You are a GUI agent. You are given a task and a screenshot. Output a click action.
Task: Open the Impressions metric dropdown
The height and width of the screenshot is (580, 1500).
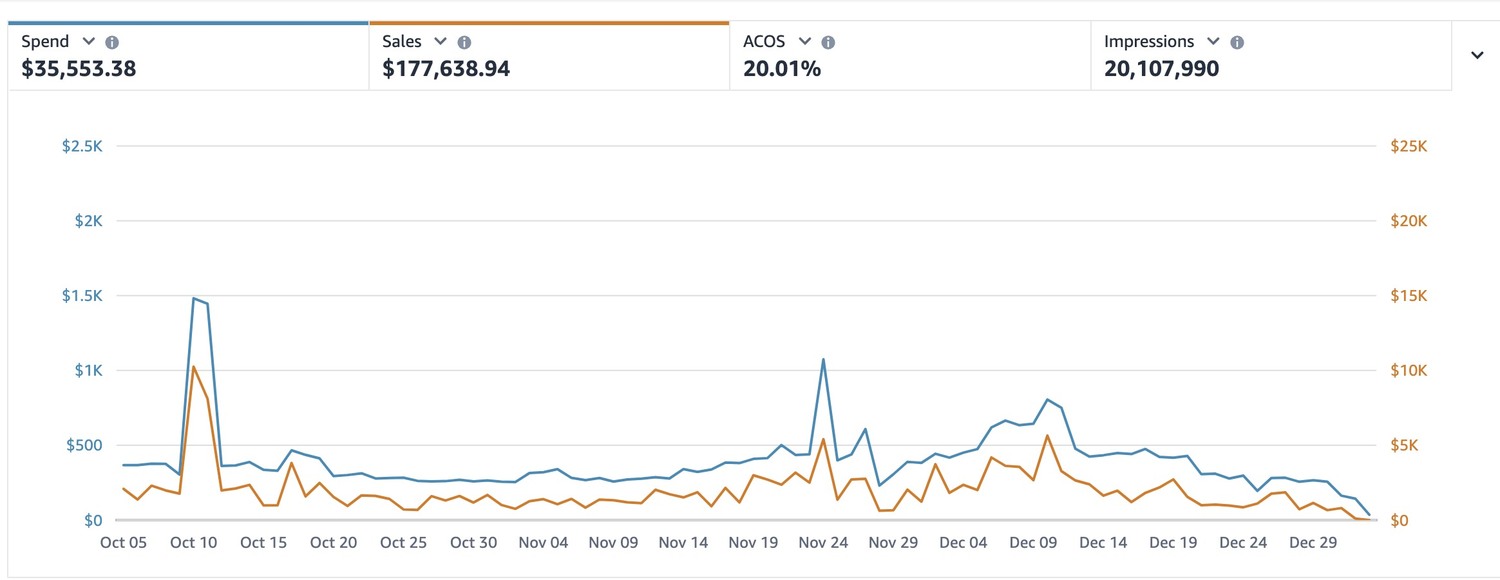[x=1213, y=41]
